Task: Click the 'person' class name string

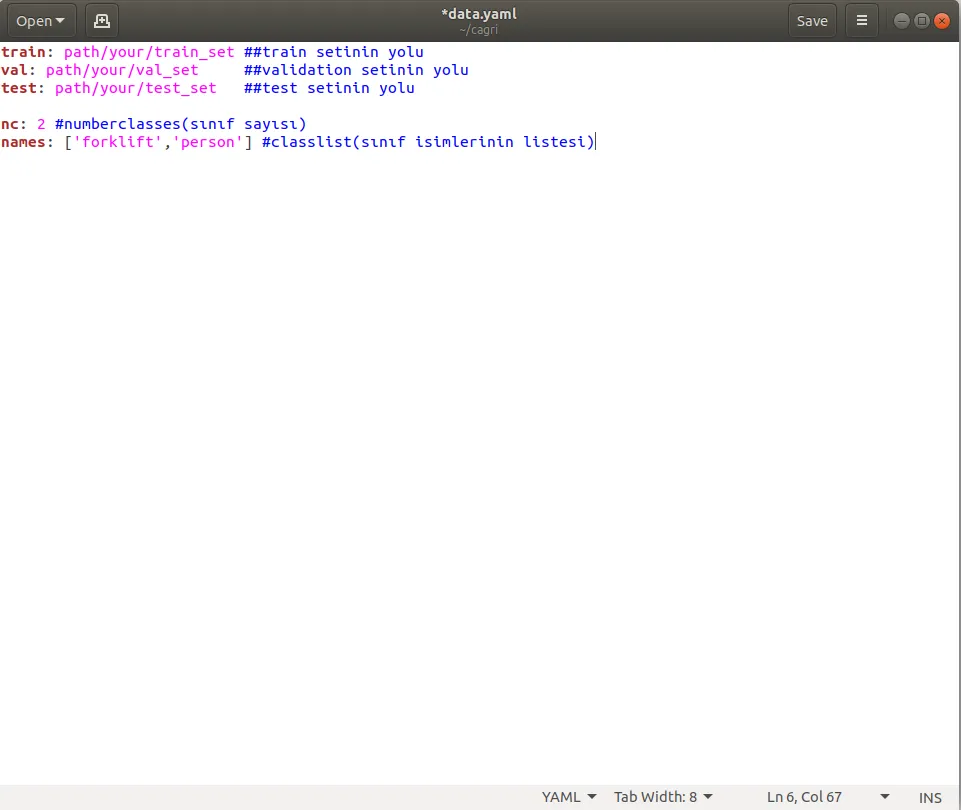Action: pyautogui.click(x=208, y=142)
